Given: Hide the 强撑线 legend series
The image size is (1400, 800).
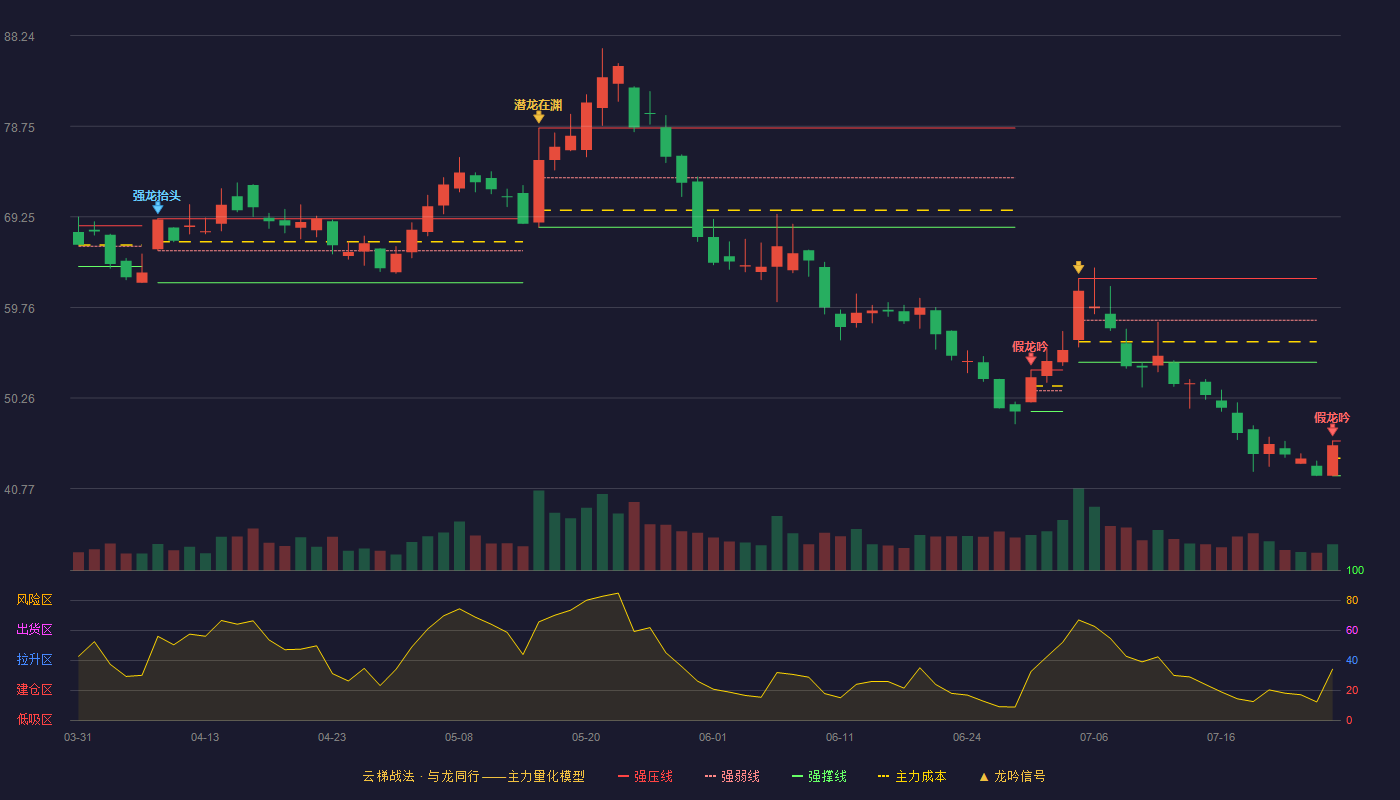Looking at the screenshot, I should [819, 776].
